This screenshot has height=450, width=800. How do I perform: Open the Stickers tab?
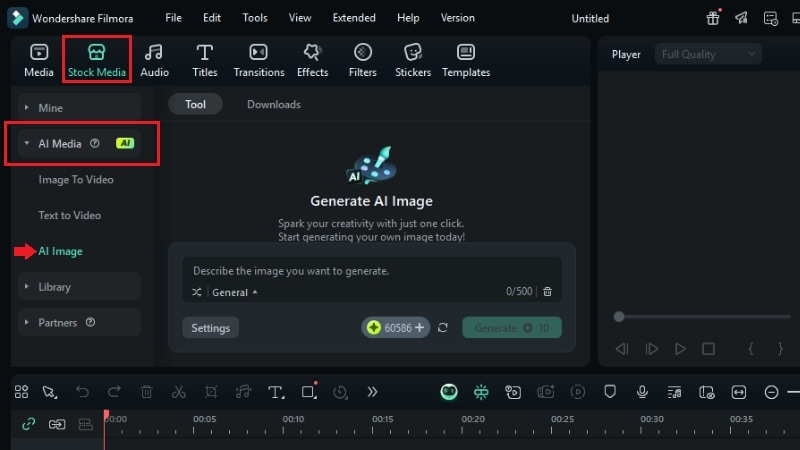coord(413,61)
